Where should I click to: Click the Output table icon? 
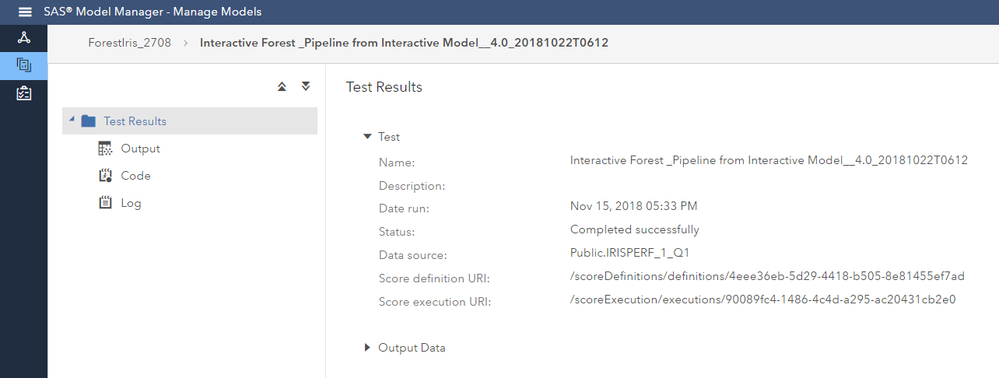tap(105, 149)
